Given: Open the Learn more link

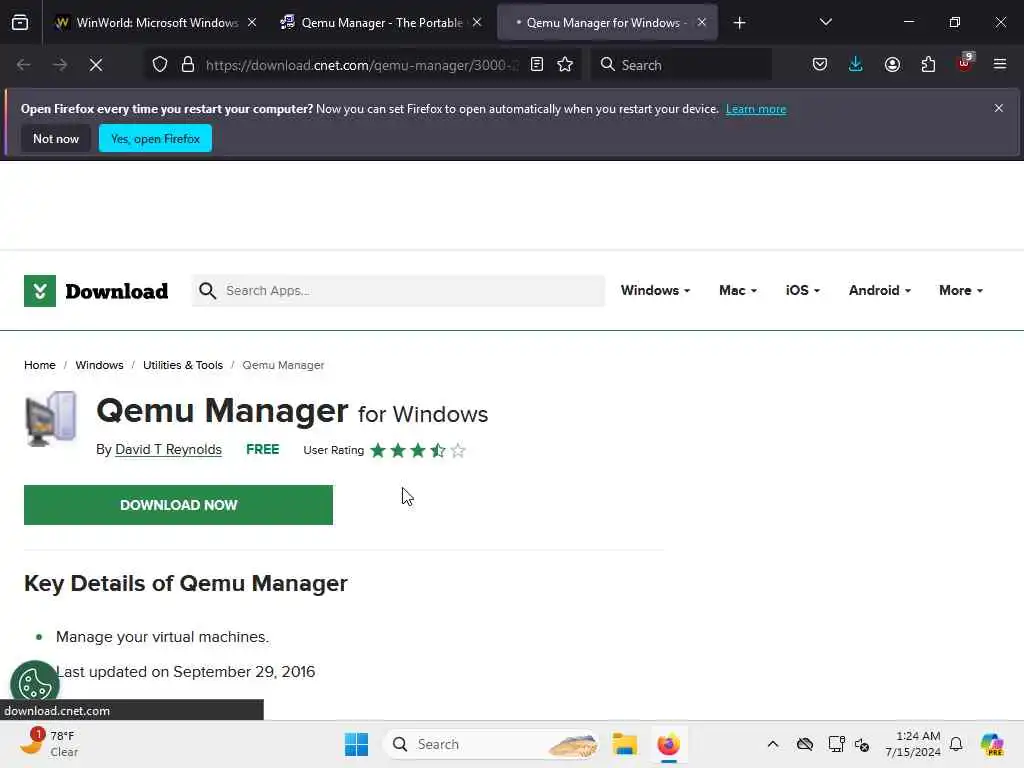Looking at the screenshot, I should click(x=756, y=109).
